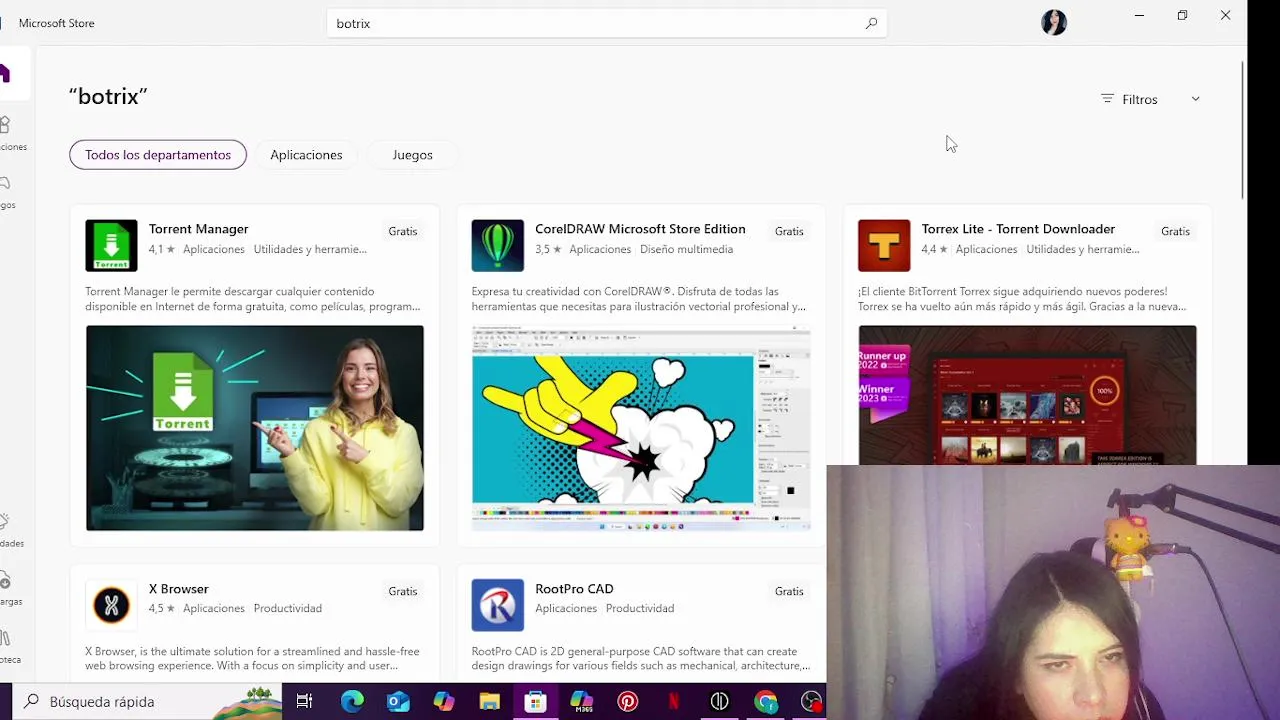Open Juegos gamepad section in left sidebar

click(8, 190)
